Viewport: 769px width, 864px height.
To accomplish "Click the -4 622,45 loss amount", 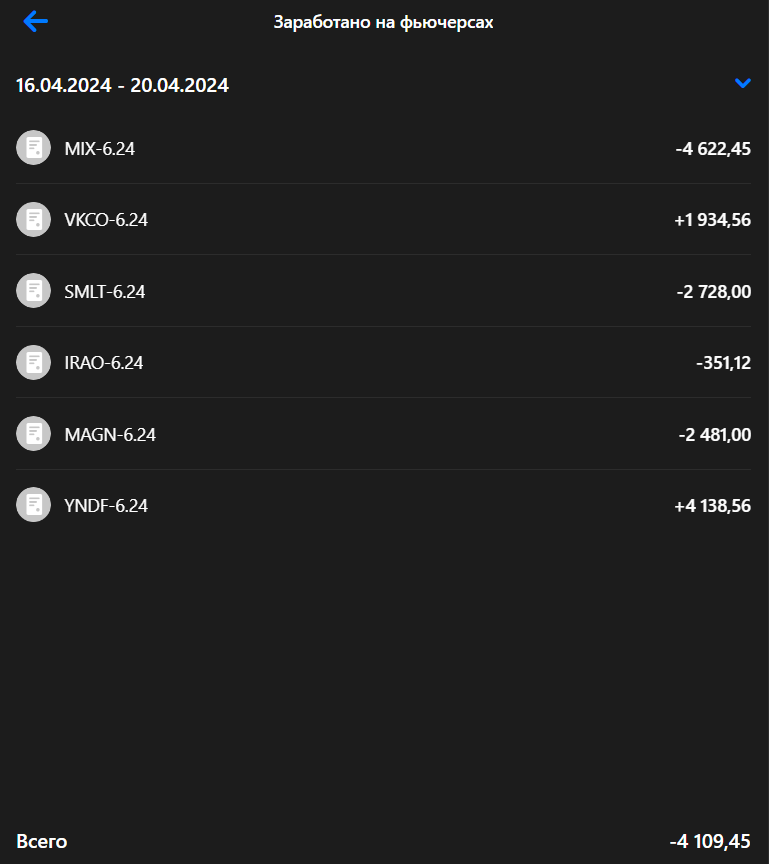I will (x=713, y=149).
